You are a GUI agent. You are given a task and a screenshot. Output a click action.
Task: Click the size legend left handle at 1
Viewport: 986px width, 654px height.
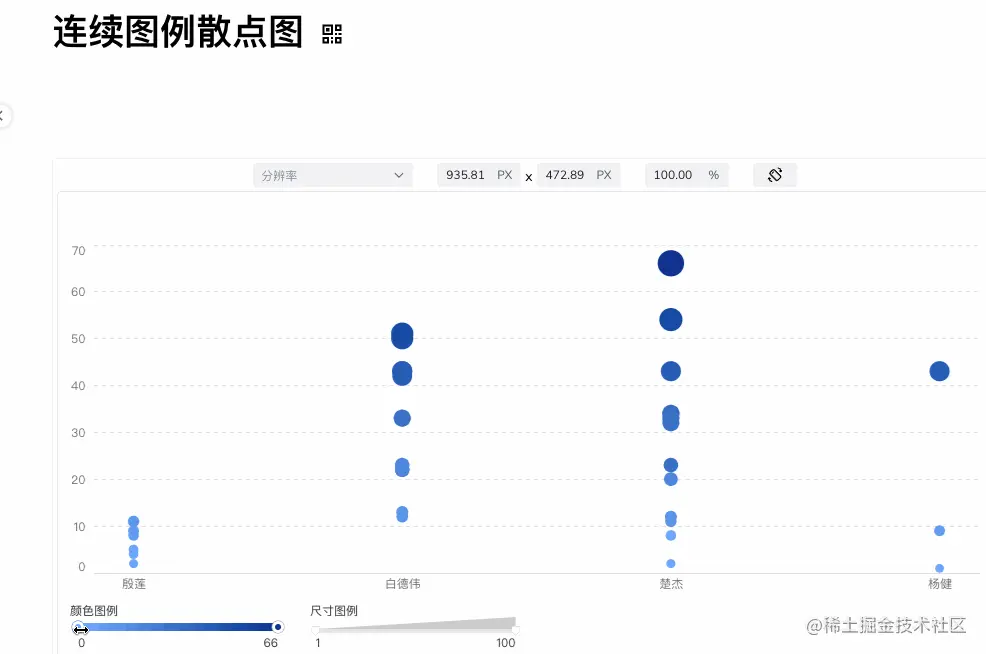point(316,629)
